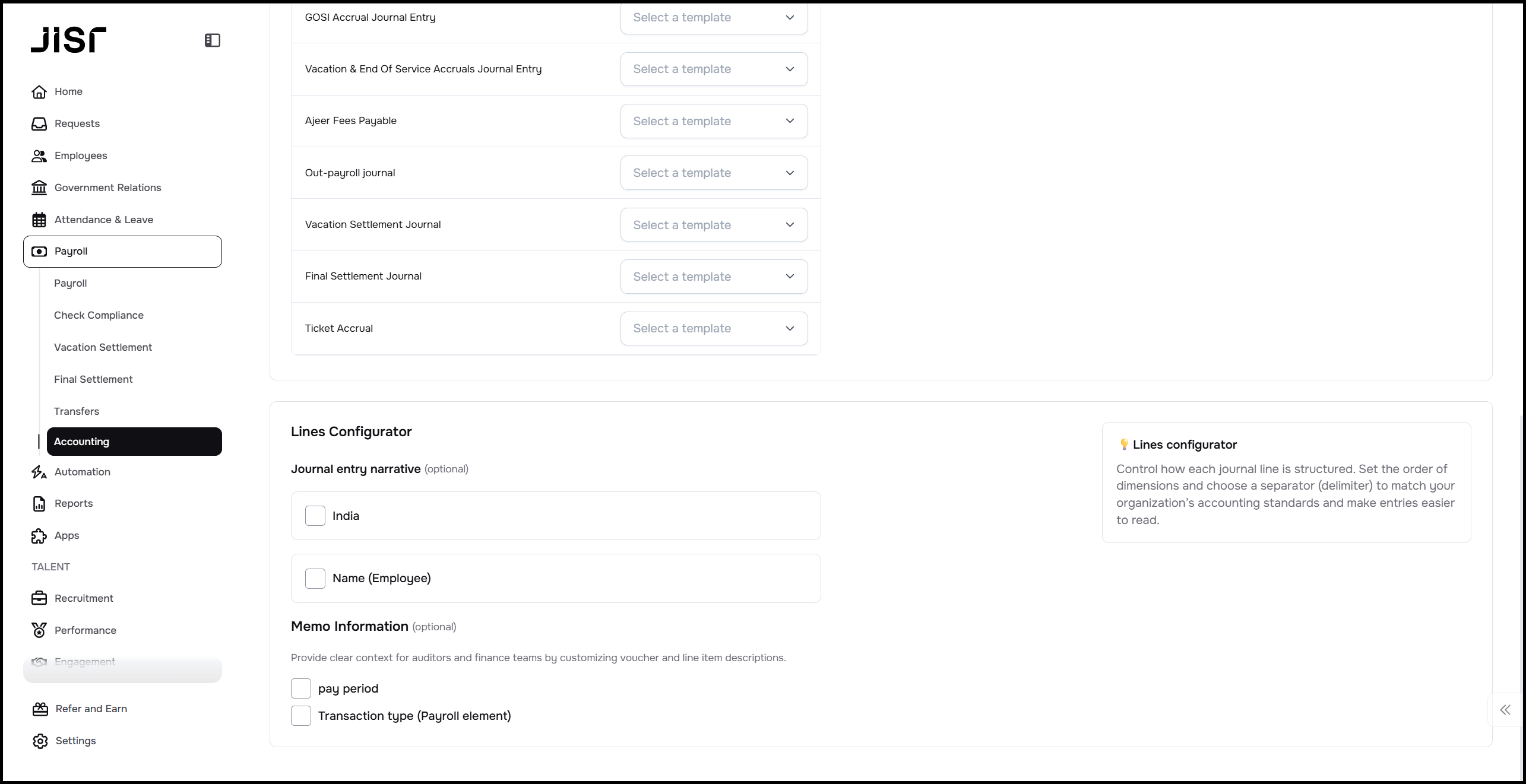Select a template for Out-payroll journal

click(714, 173)
